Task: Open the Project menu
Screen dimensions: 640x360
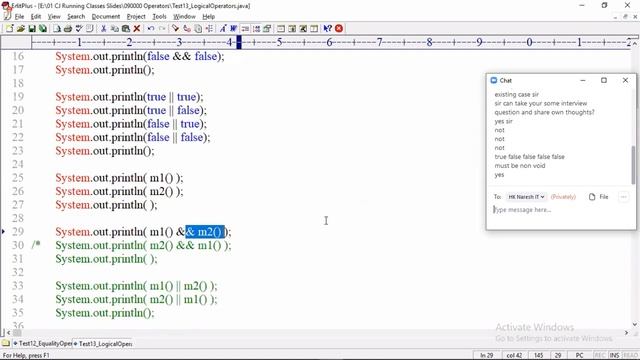Action: (136, 17)
